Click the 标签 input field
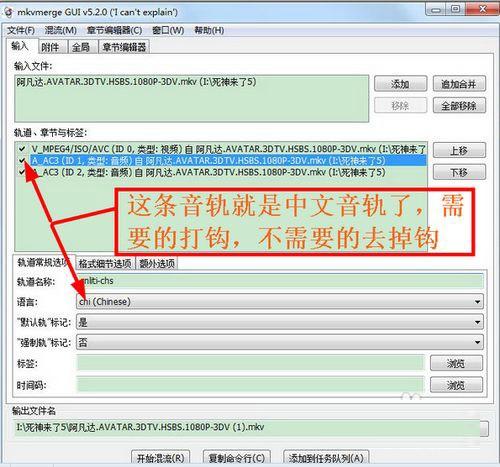The image size is (500, 467). pyautogui.click(x=250, y=363)
